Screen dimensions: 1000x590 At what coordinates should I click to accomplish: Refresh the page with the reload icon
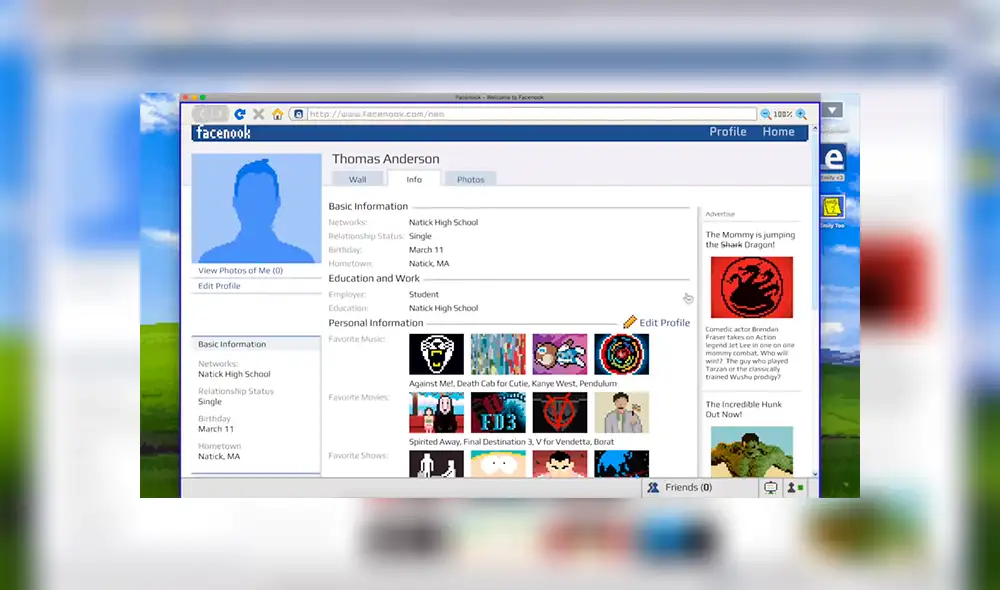point(240,113)
